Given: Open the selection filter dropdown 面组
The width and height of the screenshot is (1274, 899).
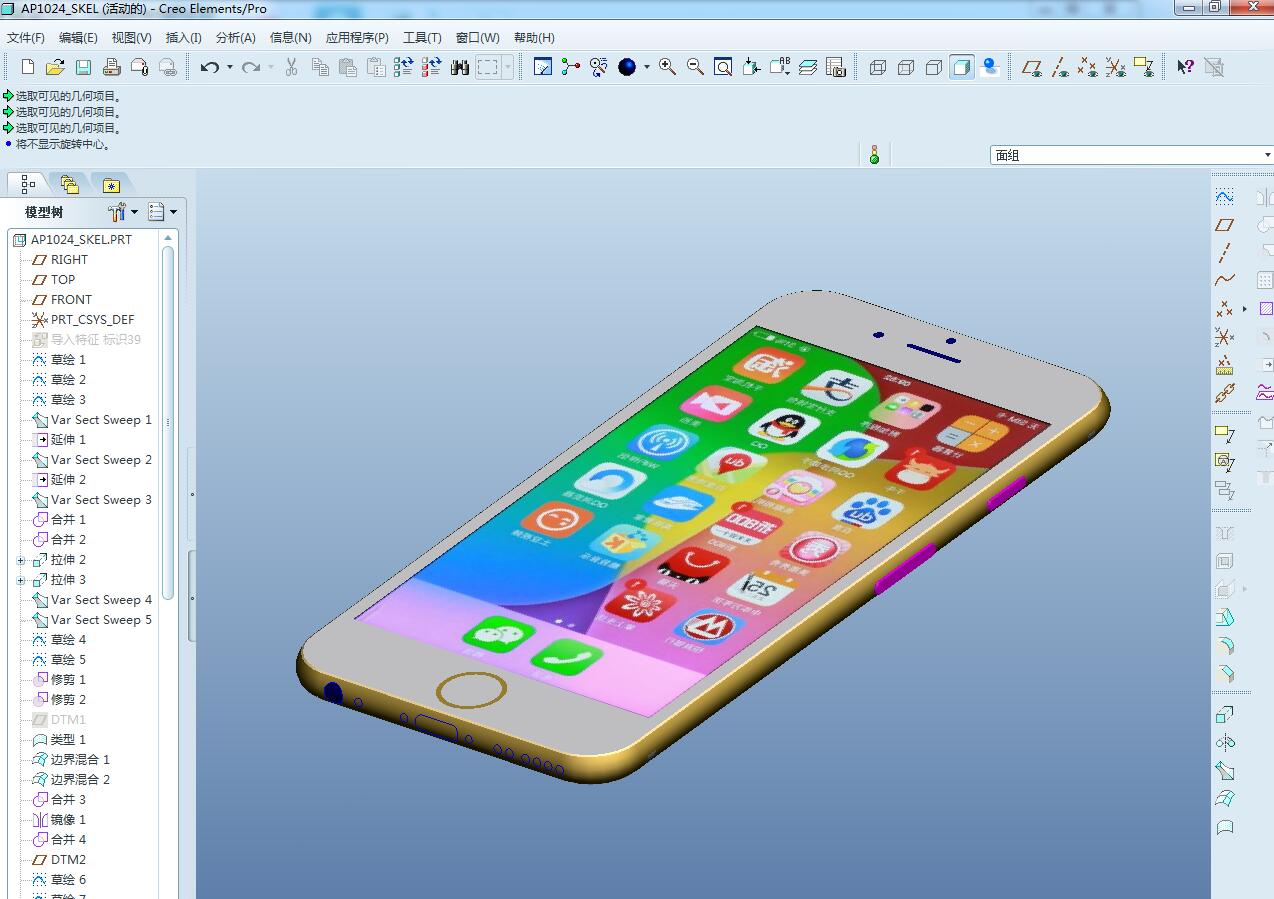Looking at the screenshot, I should (1131, 155).
